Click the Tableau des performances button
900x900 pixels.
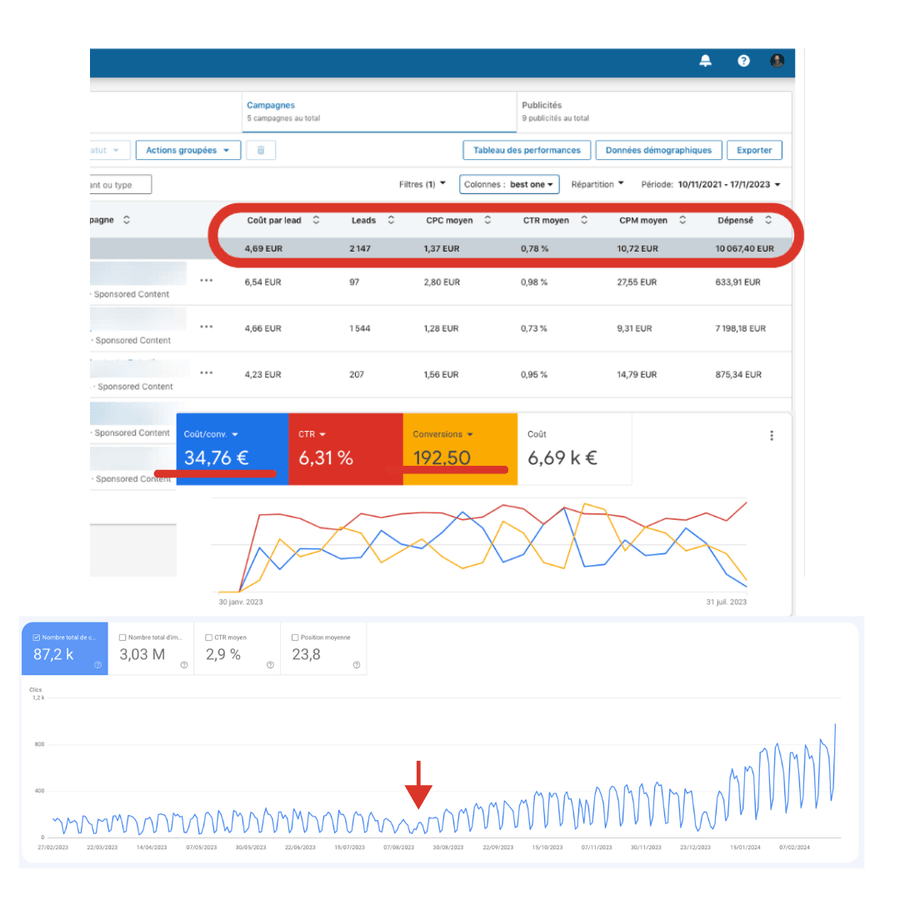[526, 150]
